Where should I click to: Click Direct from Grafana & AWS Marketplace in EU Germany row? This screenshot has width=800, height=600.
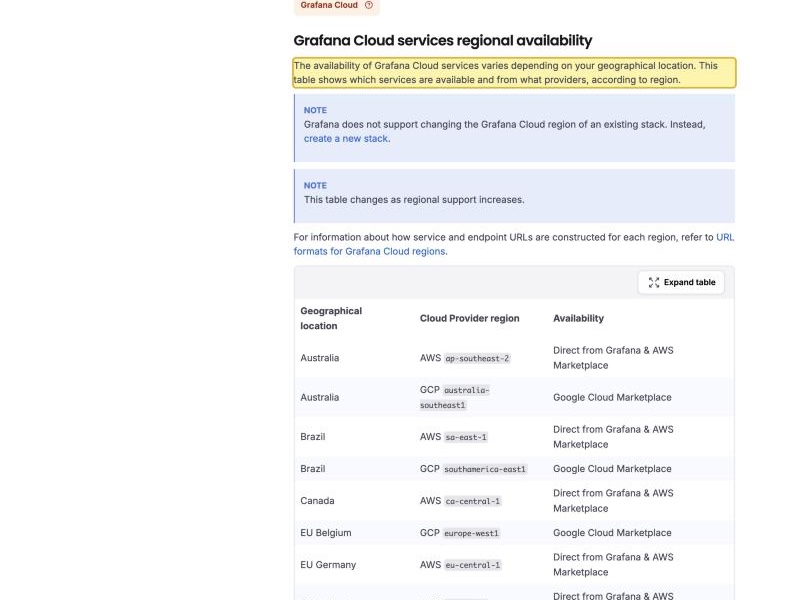click(x=613, y=564)
